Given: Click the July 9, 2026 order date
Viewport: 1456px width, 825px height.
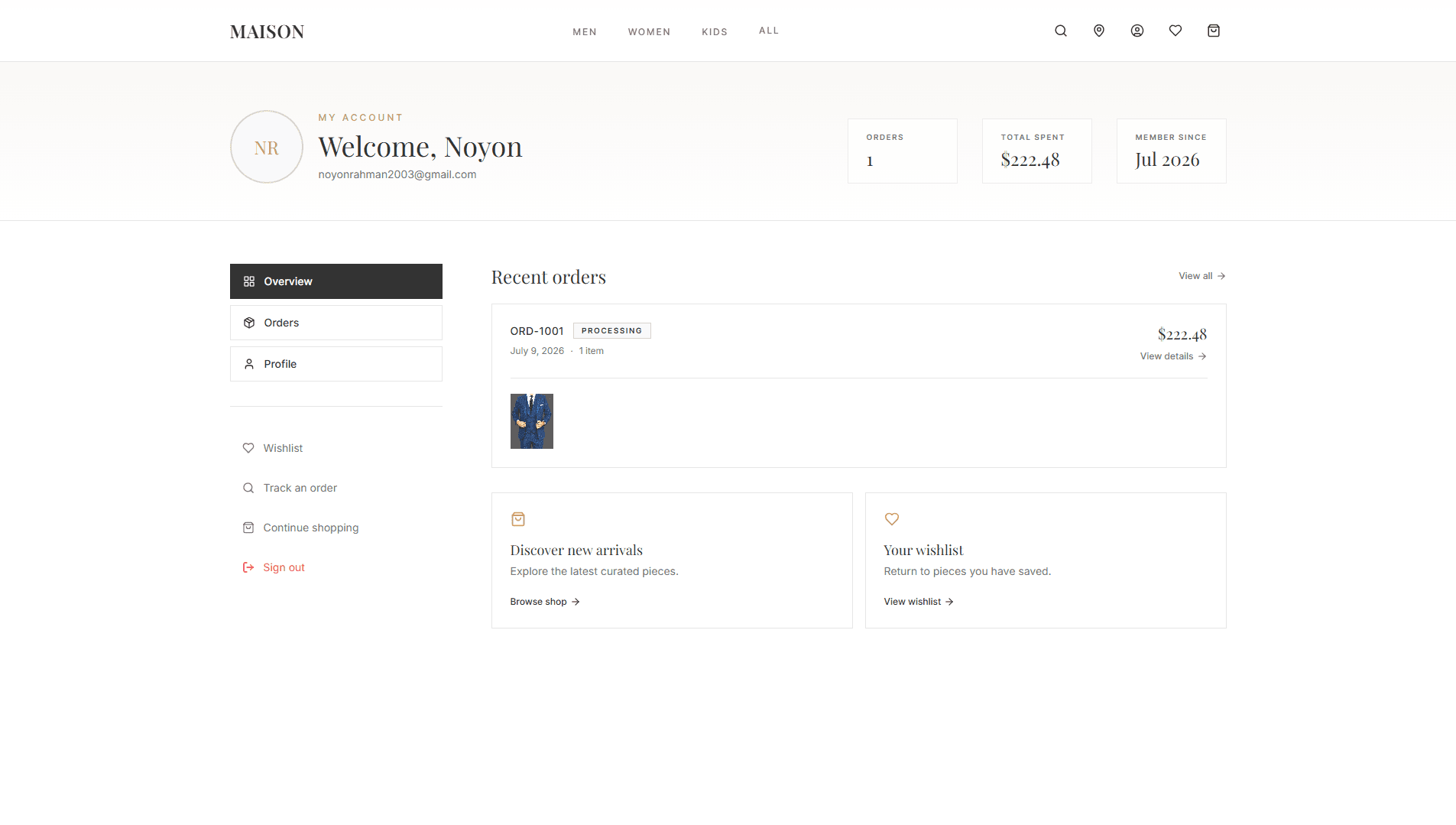Looking at the screenshot, I should pyautogui.click(x=537, y=351).
